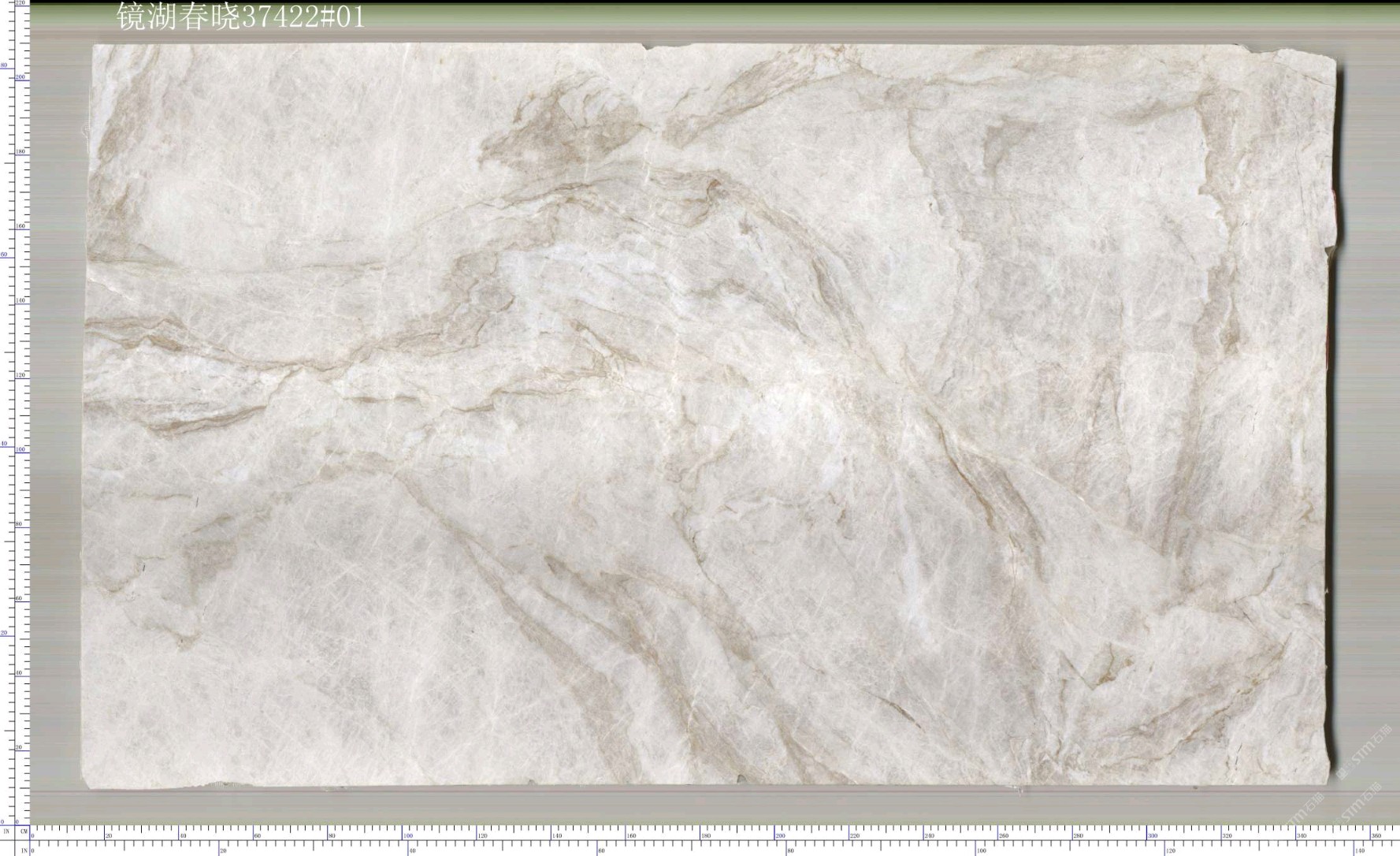Click the 20 mark on horizontal cm ruler
This screenshot has width=1400, height=856.
[x=110, y=836]
